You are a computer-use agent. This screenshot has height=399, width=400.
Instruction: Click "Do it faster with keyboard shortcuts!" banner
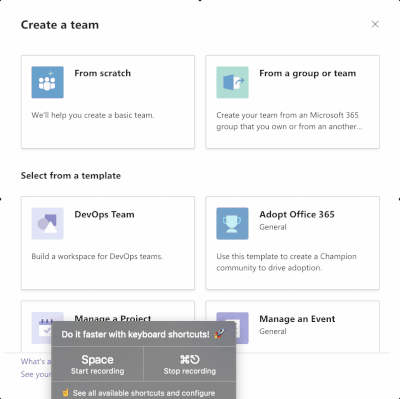144,334
